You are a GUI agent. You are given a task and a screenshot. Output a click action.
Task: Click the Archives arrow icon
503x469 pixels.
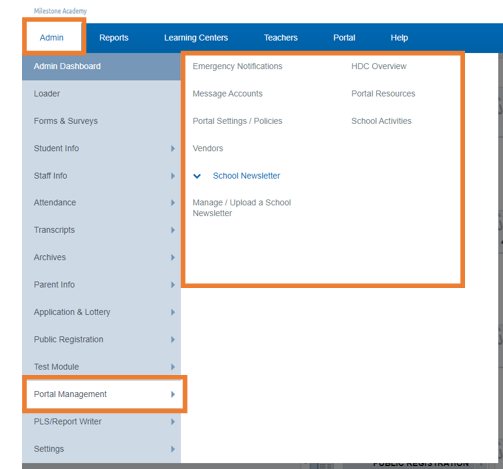click(x=173, y=257)
